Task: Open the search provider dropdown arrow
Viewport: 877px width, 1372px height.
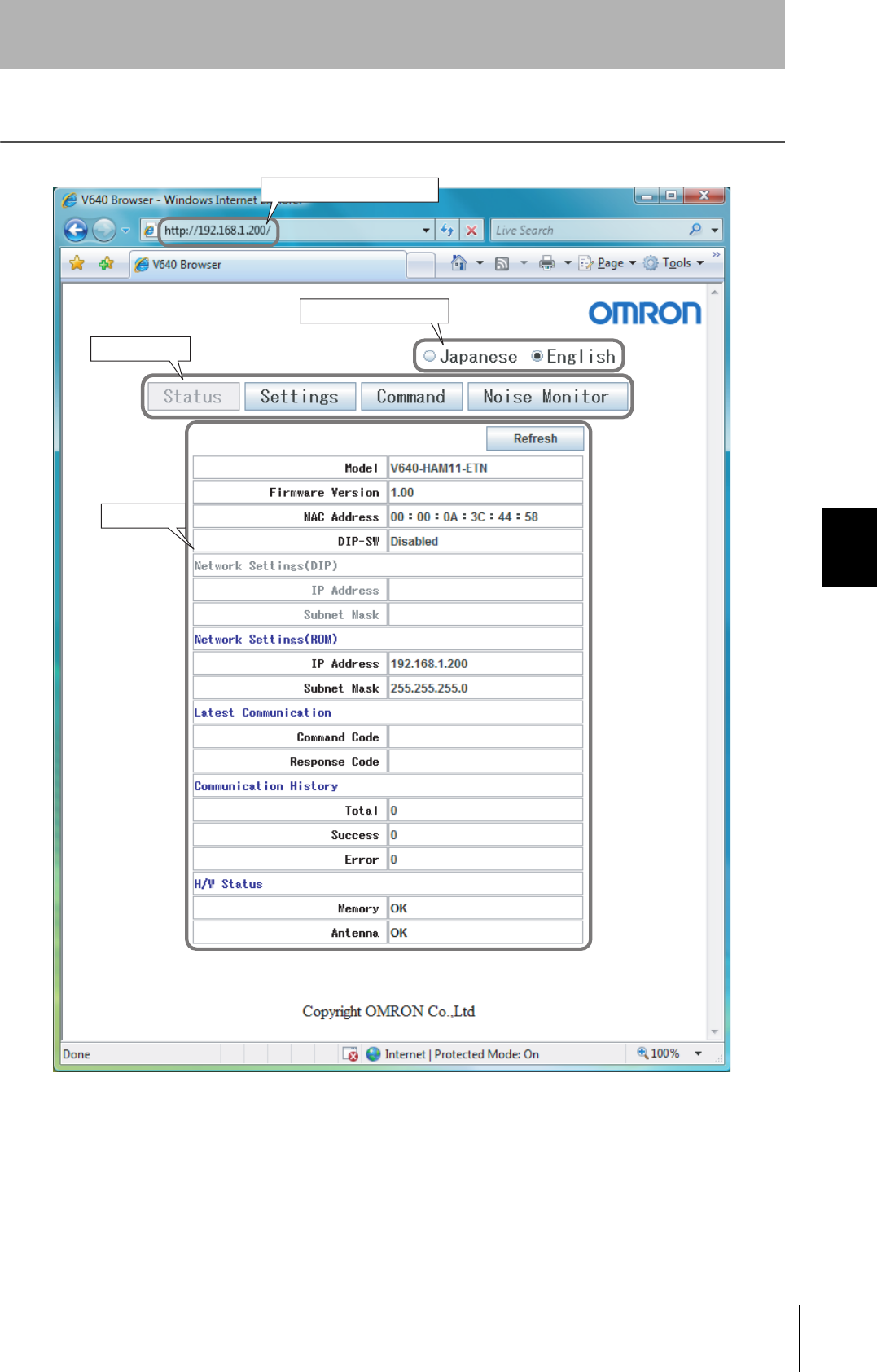Action: pos(715,231)
